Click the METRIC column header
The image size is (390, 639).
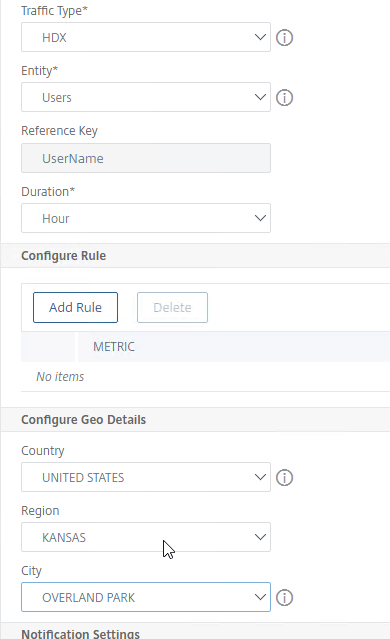(114, 346)
